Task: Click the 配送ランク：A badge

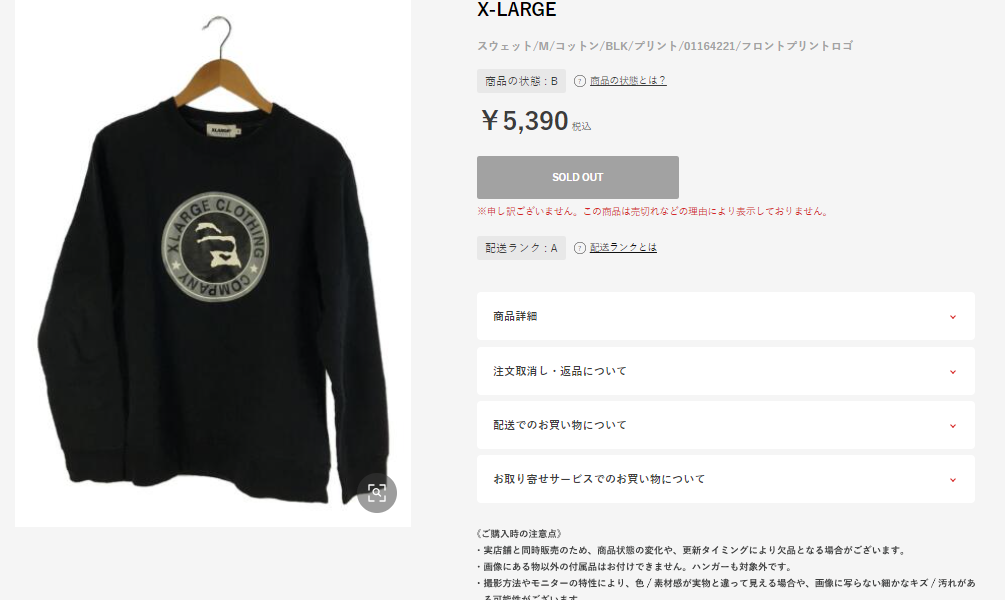Action: click(x=521, y=248)
